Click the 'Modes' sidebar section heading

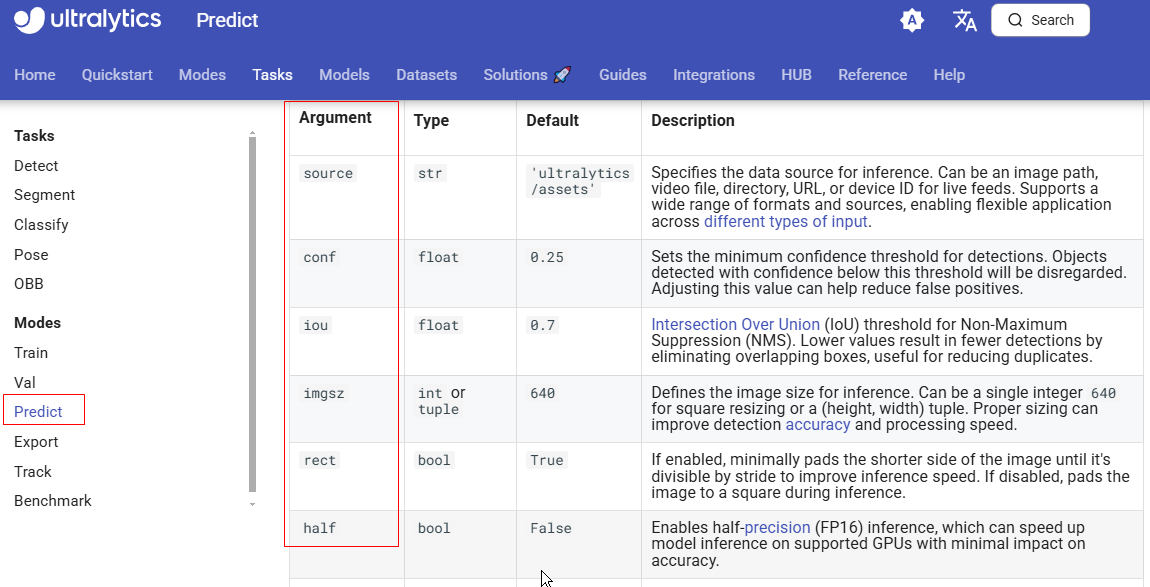pyautogui.click(x=37, y=323)
